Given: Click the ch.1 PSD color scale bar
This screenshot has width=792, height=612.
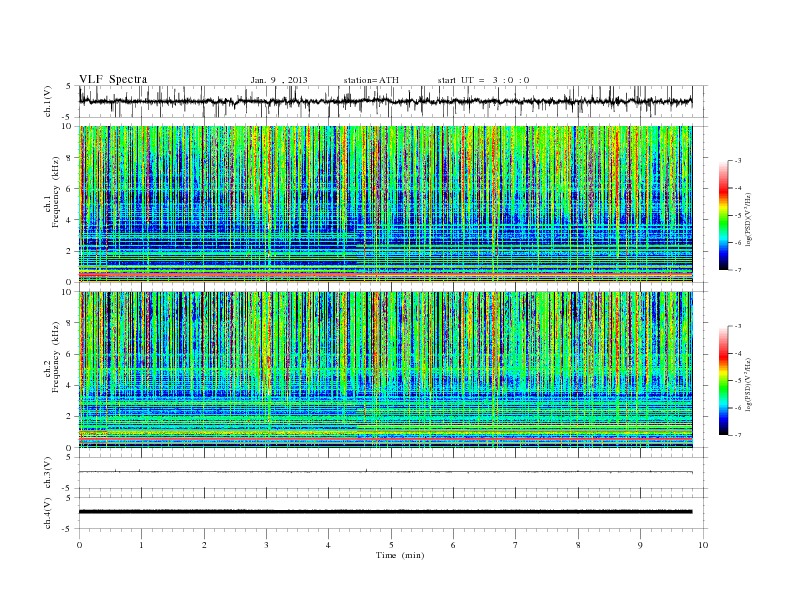Looking at the screenshot, I should click(x=723, y=215).
